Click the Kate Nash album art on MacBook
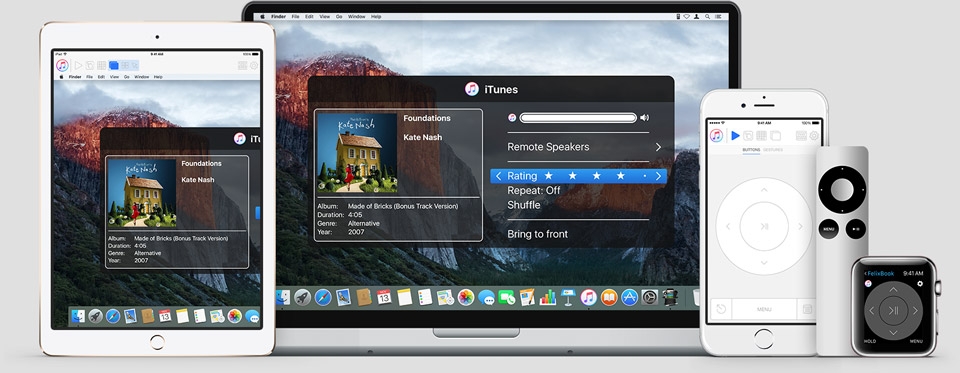The image size is (960, 373). click(357, 153)
